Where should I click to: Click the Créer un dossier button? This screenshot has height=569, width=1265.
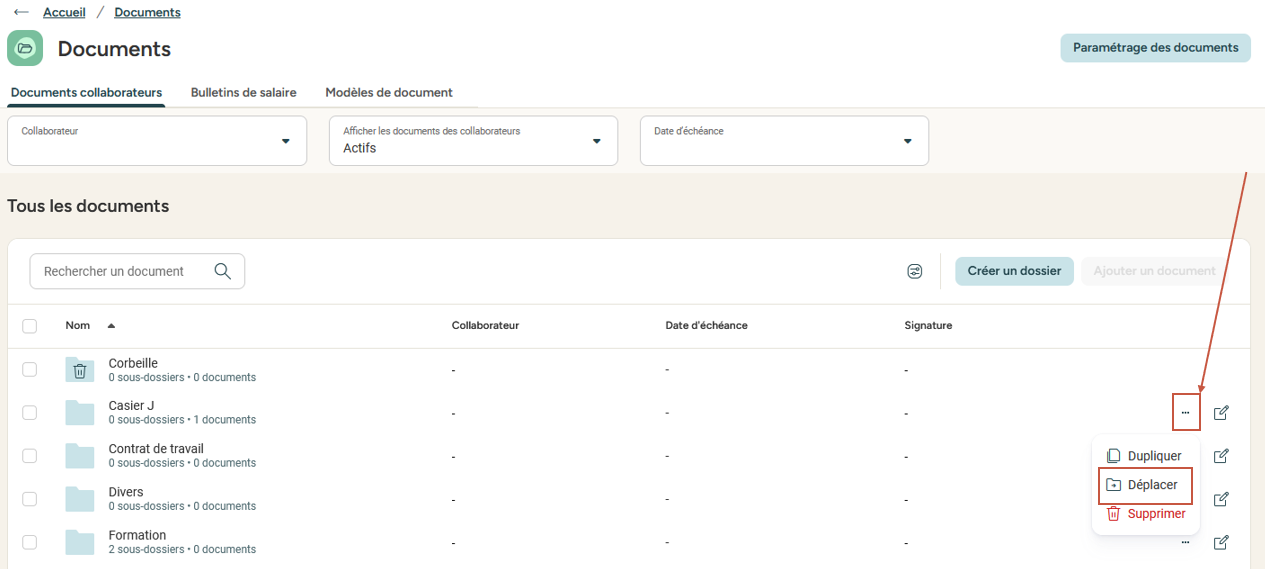(x=1014, y=271)
